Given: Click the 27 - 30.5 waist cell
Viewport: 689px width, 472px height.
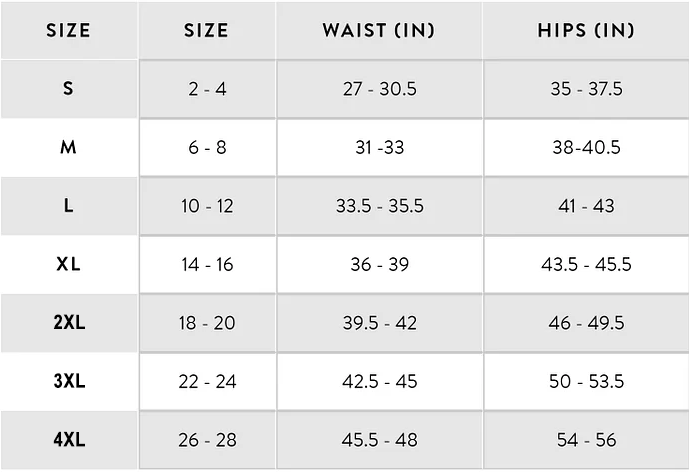Looking at the screenshot, I should tap(379, 89).
